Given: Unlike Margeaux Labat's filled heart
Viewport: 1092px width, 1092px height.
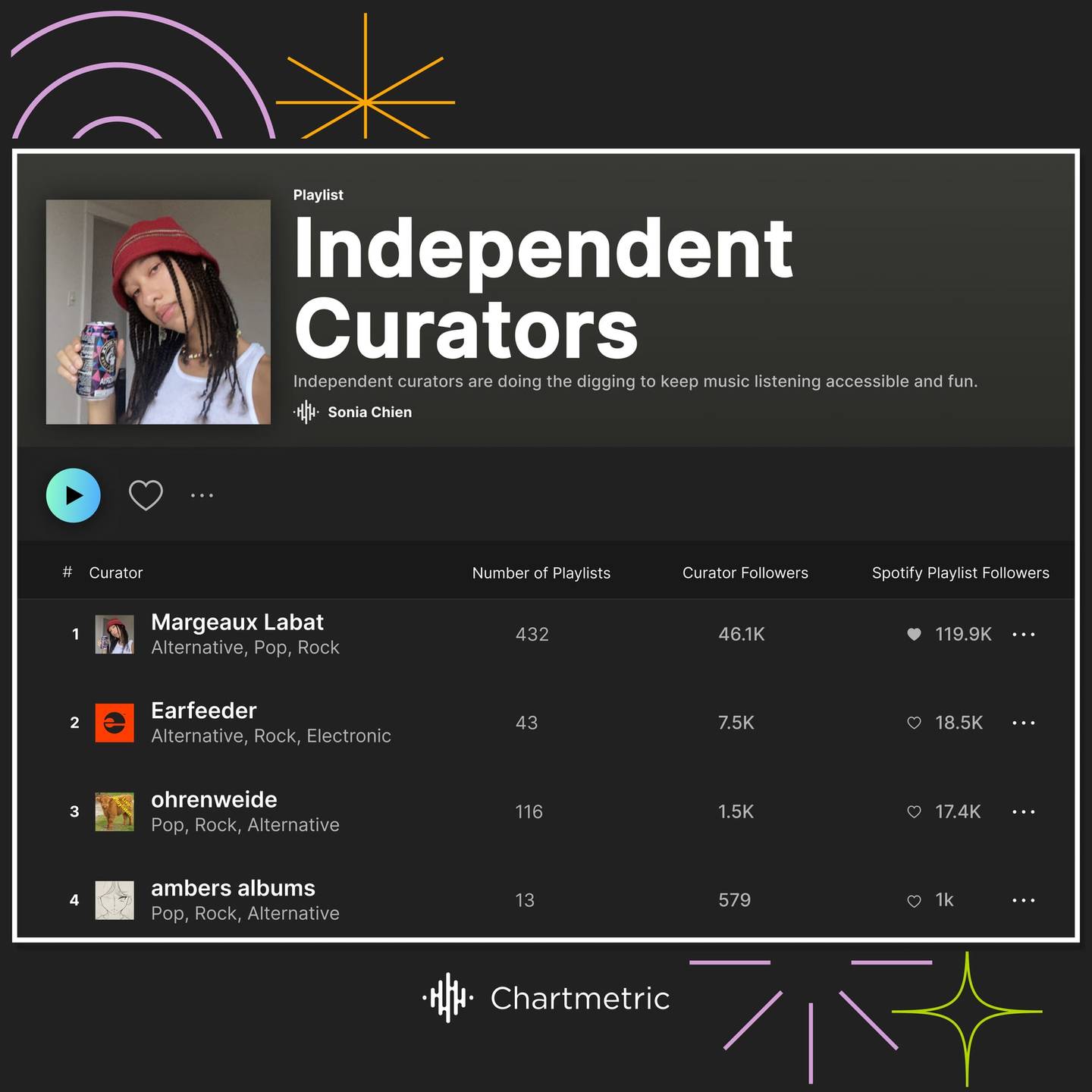Looking at the screenshot, I should (915, 634).
